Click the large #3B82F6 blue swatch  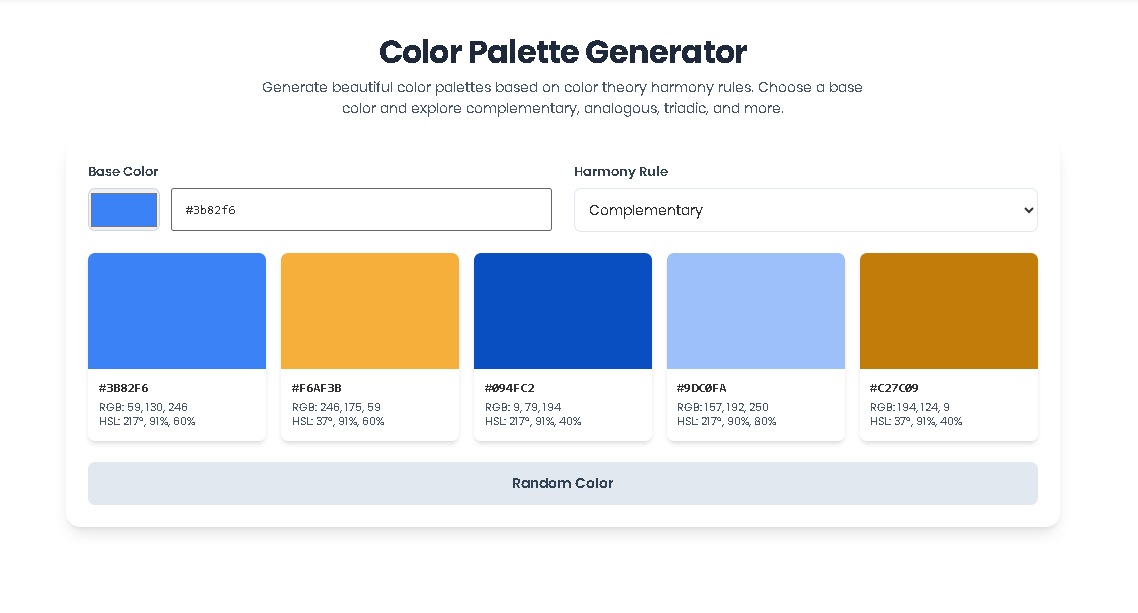tap(177, 310)
